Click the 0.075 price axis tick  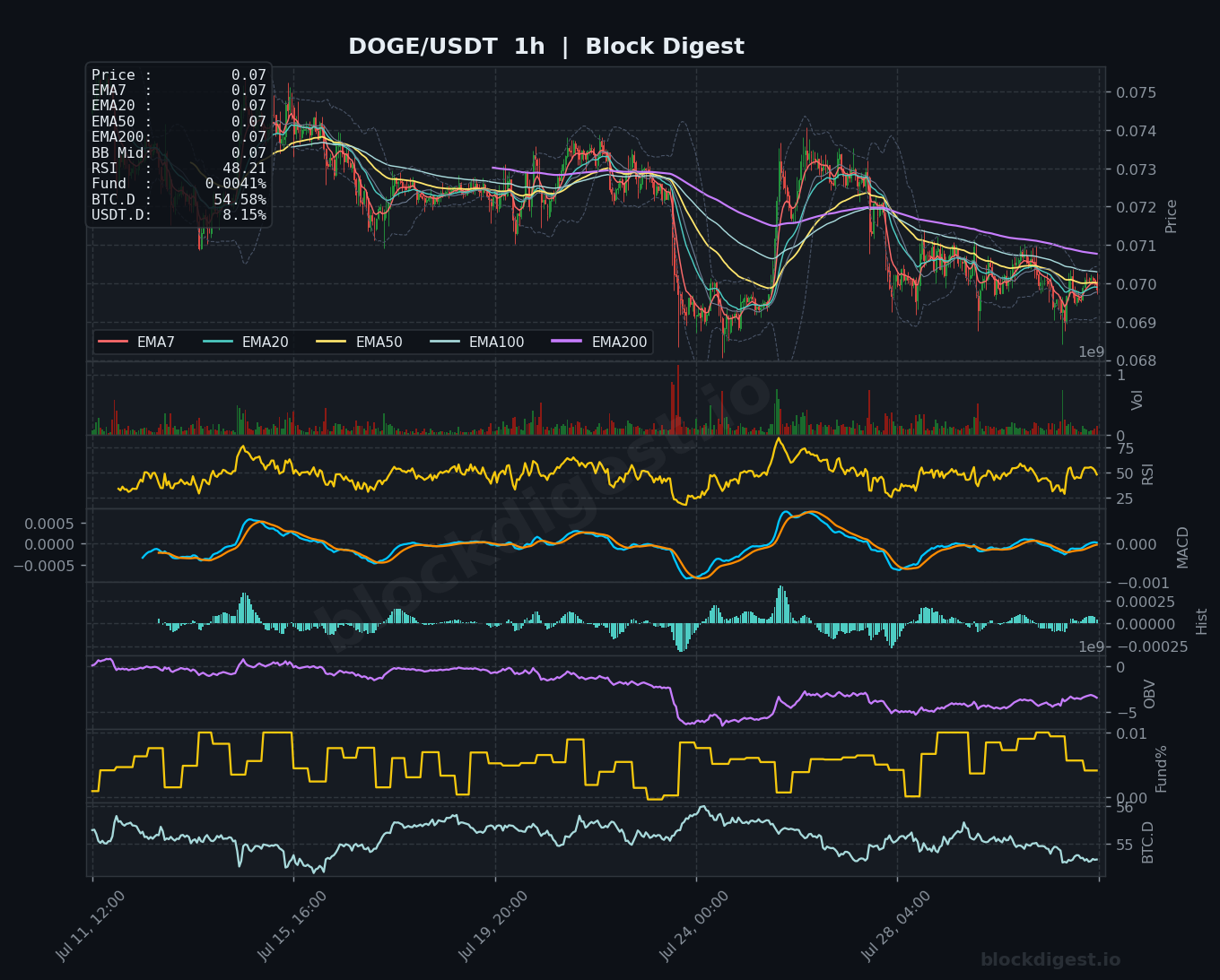click(x=1137, y=92)
